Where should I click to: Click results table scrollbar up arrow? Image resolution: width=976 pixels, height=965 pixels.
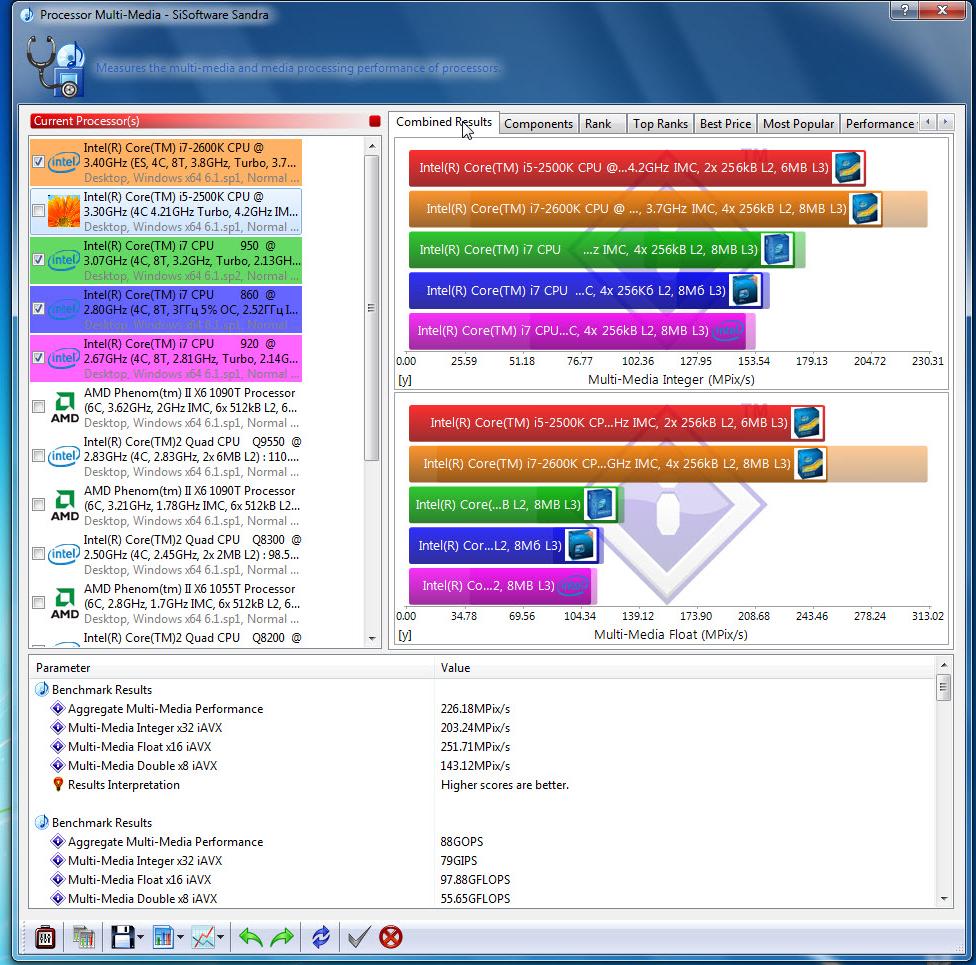tap(944, 666)
